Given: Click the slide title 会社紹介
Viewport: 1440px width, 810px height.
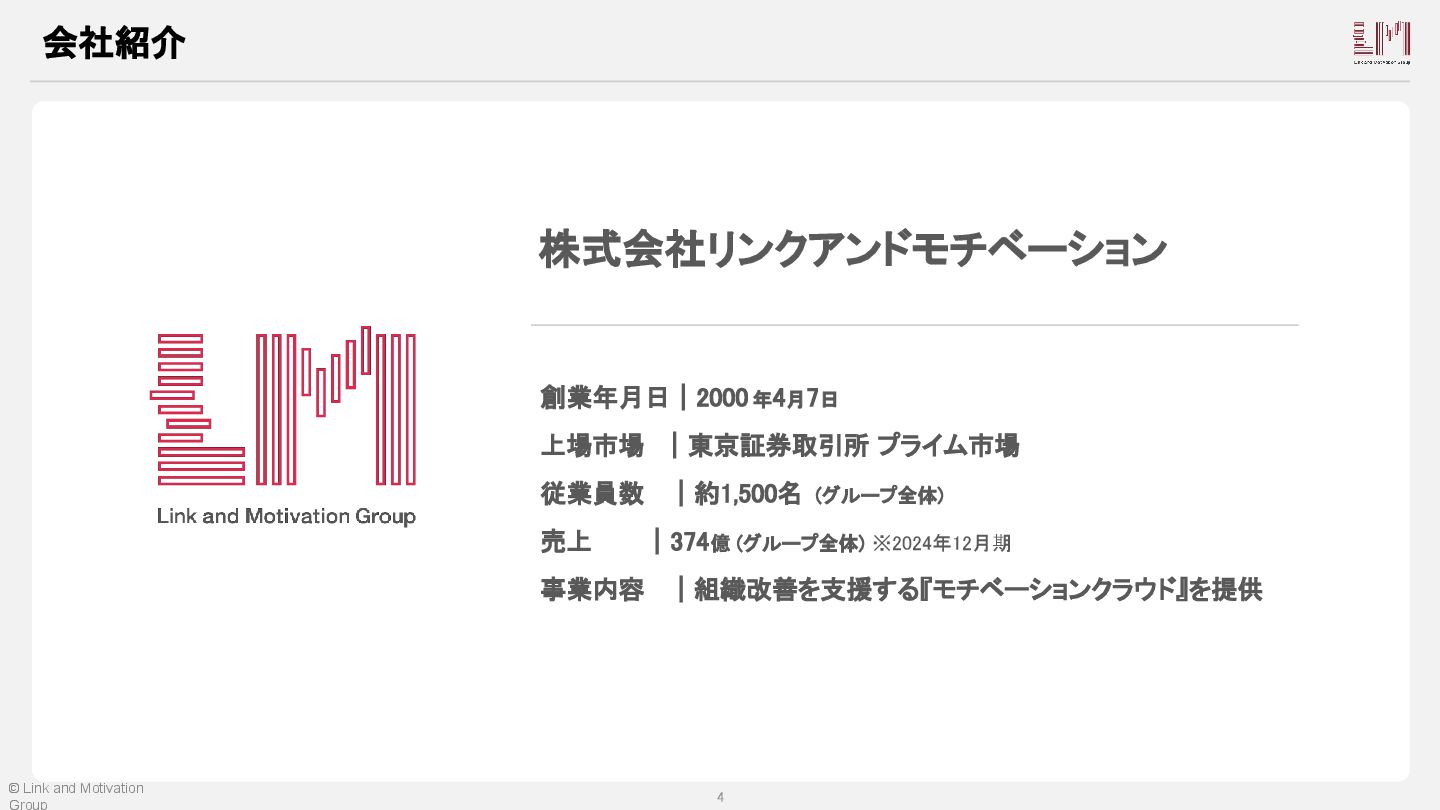Looking at the screenshot, I should coord(113,43).
